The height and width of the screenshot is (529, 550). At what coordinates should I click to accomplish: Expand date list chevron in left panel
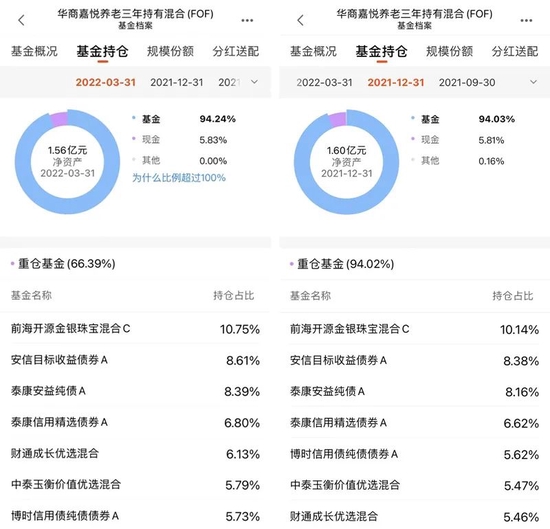[x=255, y=82]
